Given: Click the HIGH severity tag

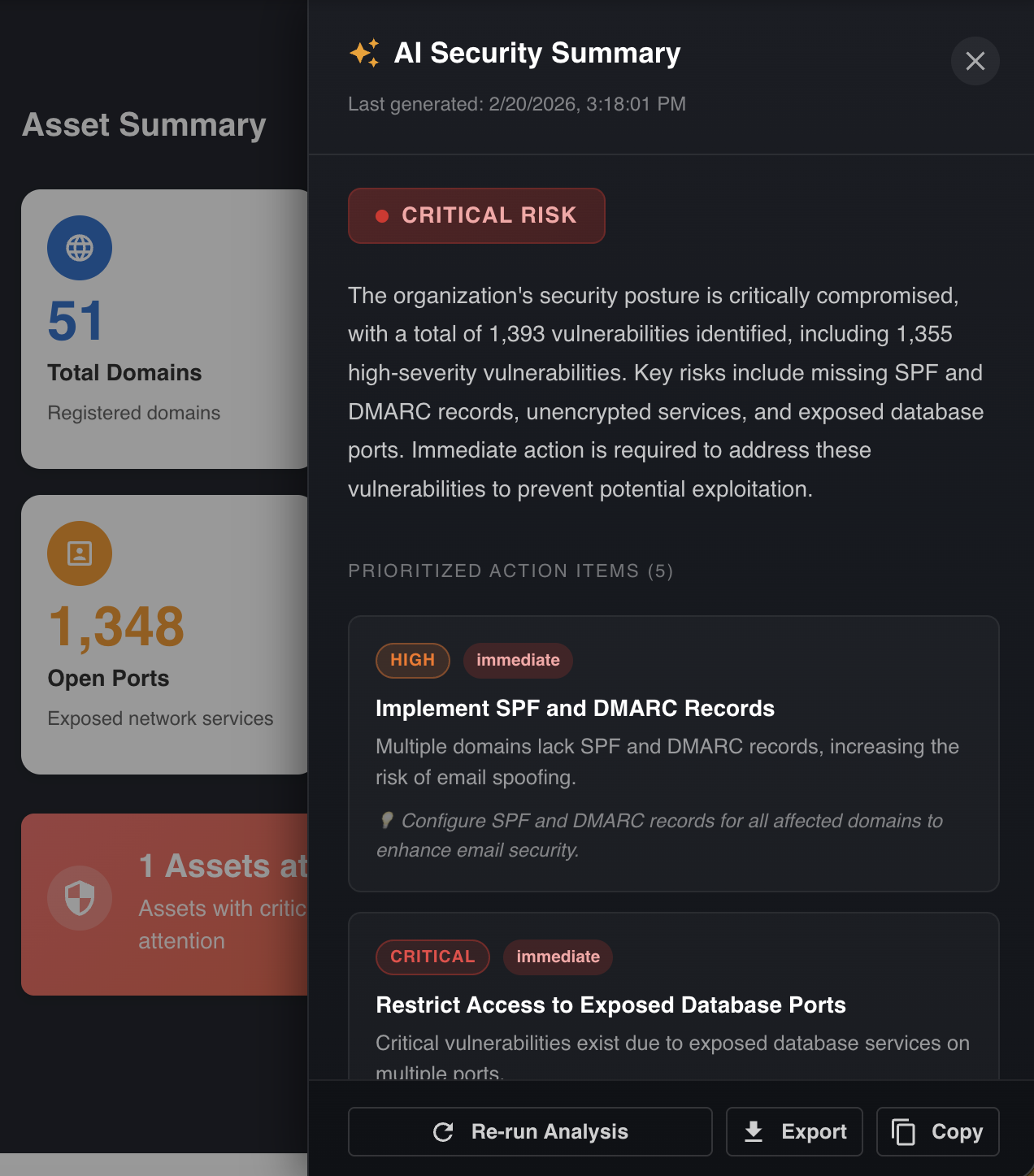Looking at the screenshot, I should click(412, 660).
